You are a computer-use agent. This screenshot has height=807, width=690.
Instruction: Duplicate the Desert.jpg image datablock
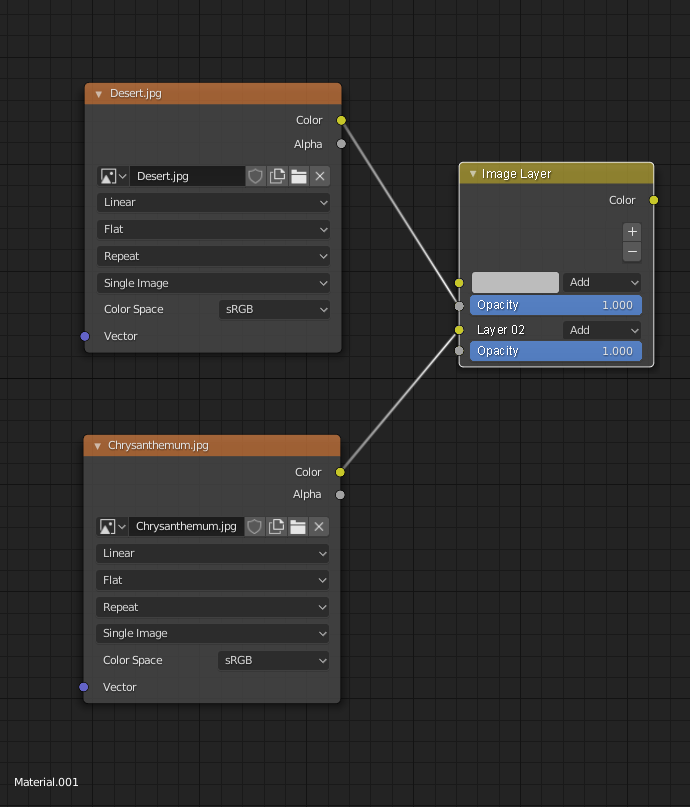[277, 176]
